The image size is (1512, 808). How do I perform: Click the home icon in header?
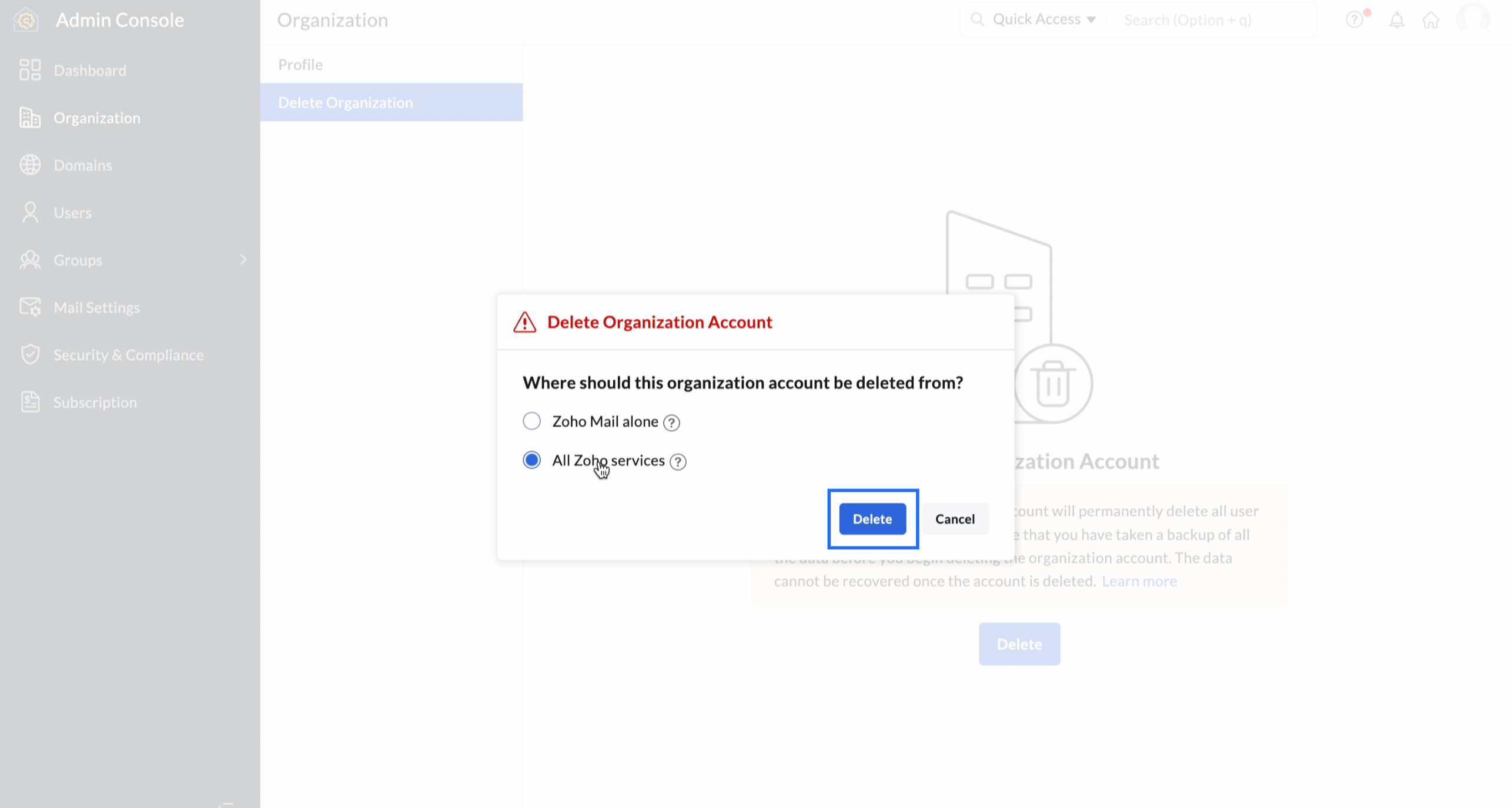[x=1431, y=21]
